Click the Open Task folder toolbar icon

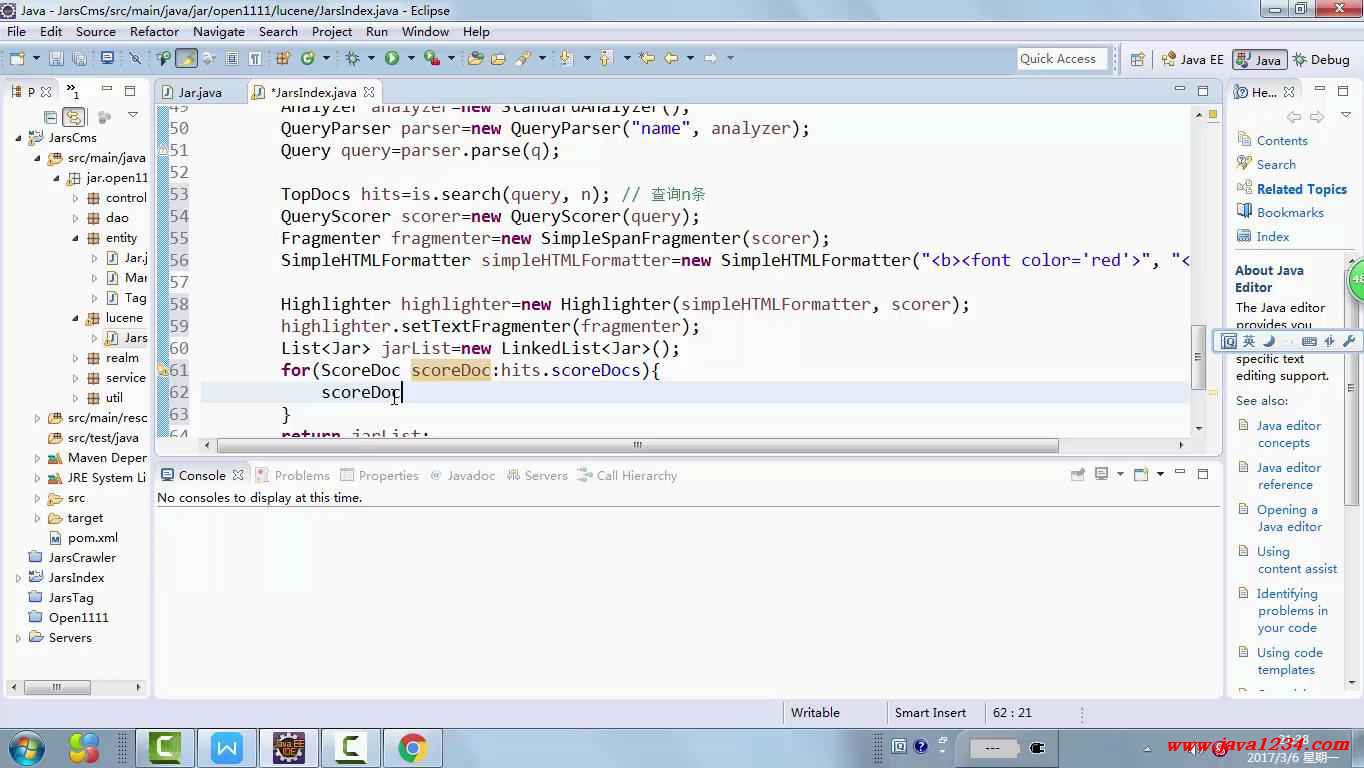point(497,58)
